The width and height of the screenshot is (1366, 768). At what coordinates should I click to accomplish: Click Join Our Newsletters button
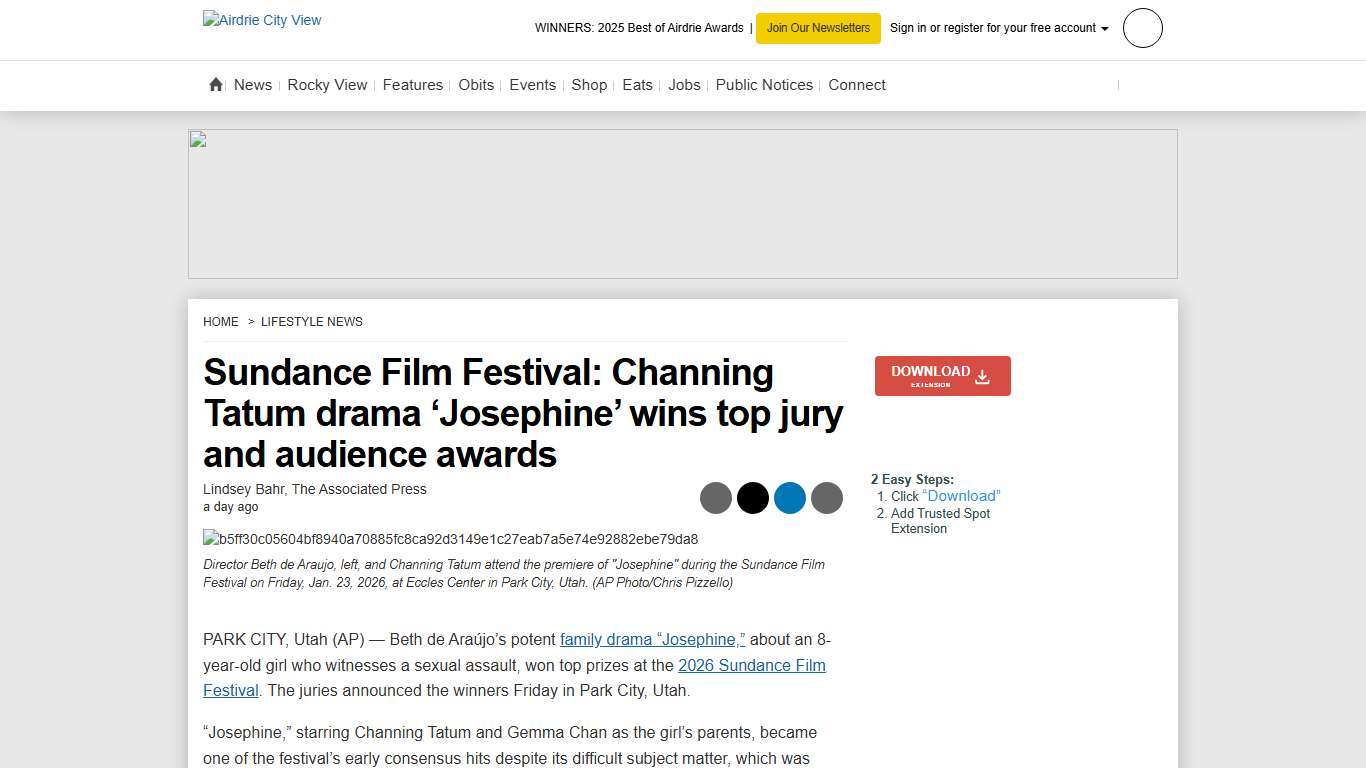(x=818, y=28)
